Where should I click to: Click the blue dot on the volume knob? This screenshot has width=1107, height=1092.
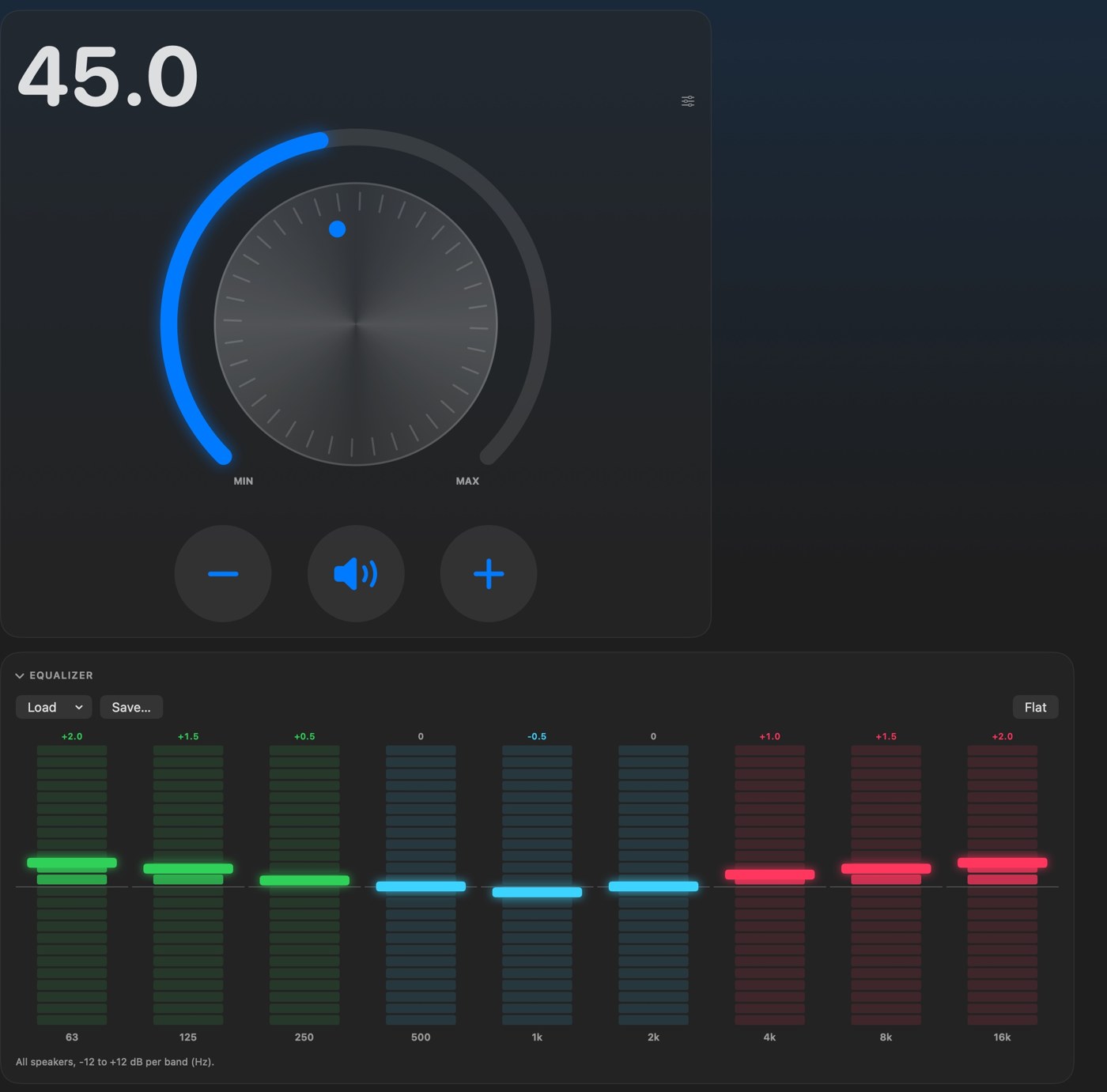[x=337, y=229]
